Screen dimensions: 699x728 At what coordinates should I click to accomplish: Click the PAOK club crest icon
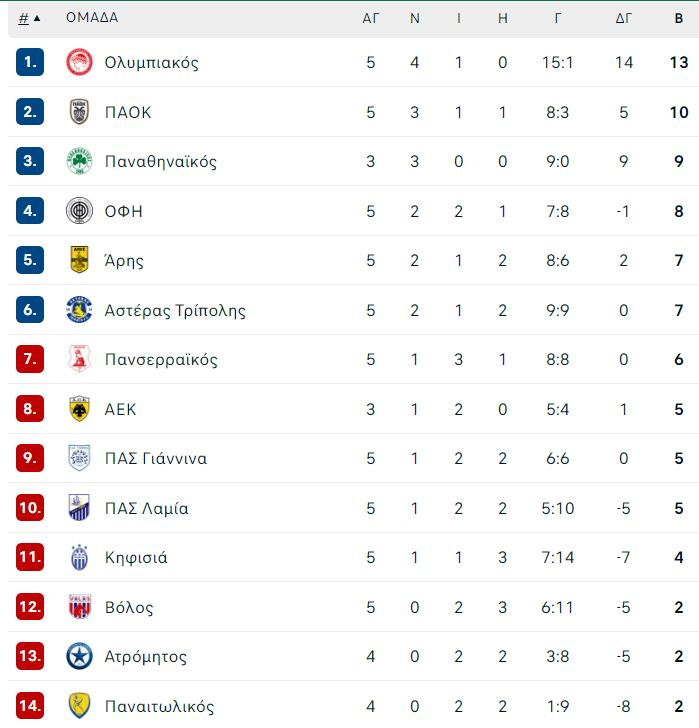pyautogui.click(x=79, y=112)
